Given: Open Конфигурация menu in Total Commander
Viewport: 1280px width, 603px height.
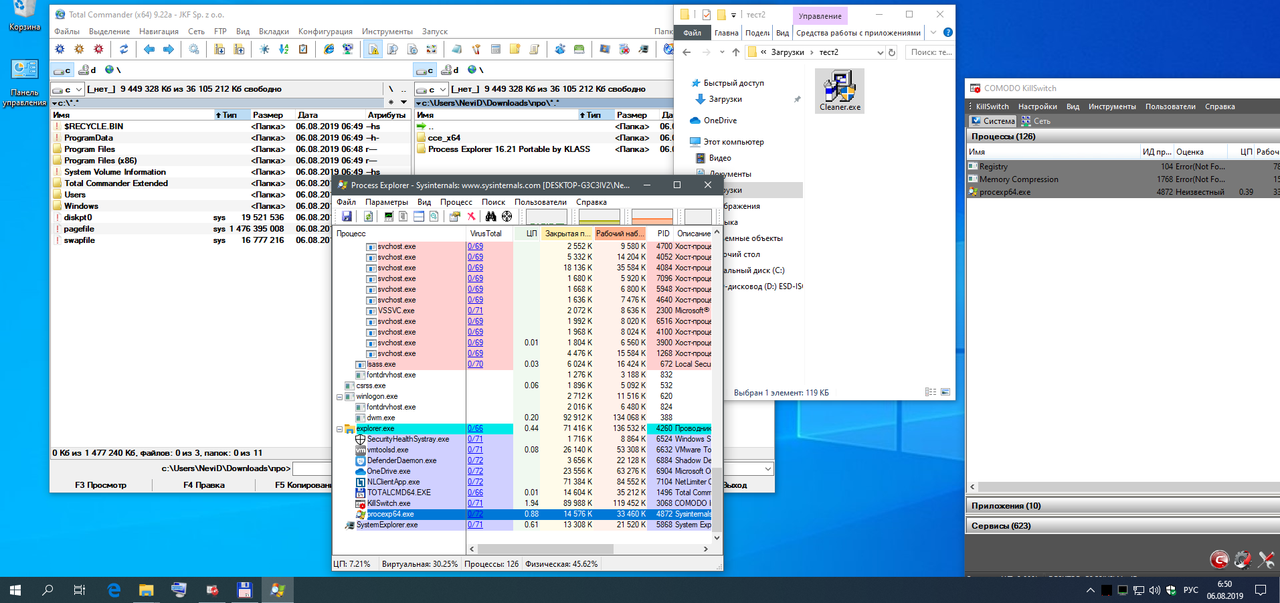Looking at the screenshot, I should coord(326,32).
